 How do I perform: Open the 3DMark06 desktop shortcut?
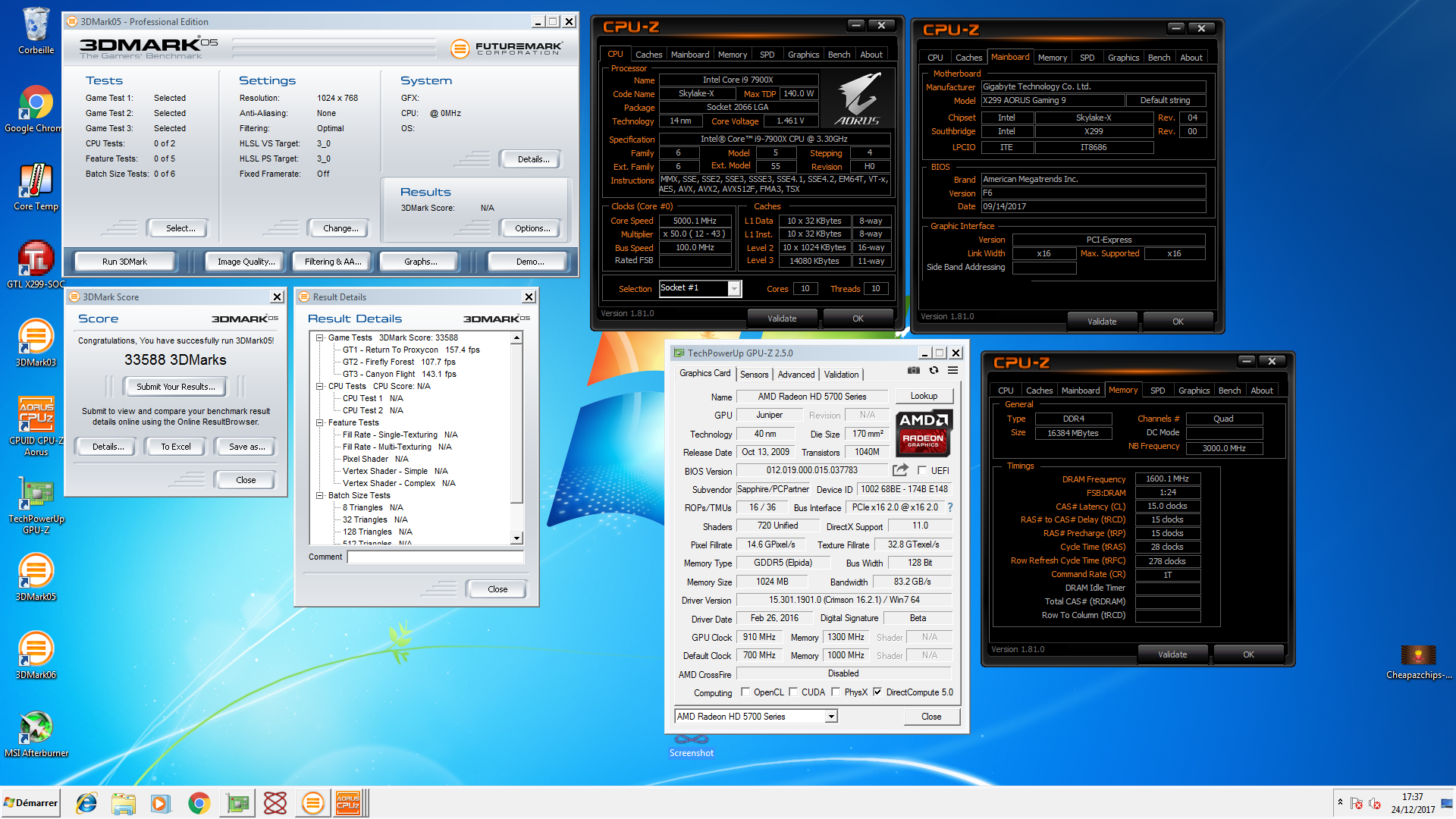tap(36, 656)
